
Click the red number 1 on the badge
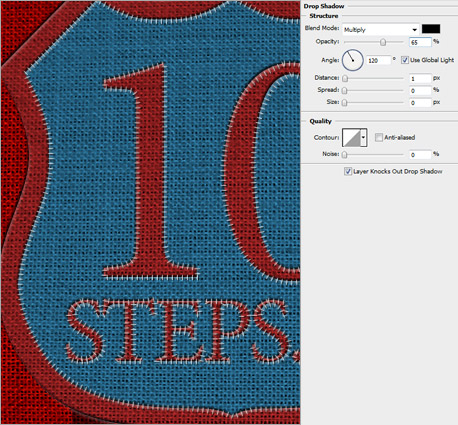[x=150, y=171]
